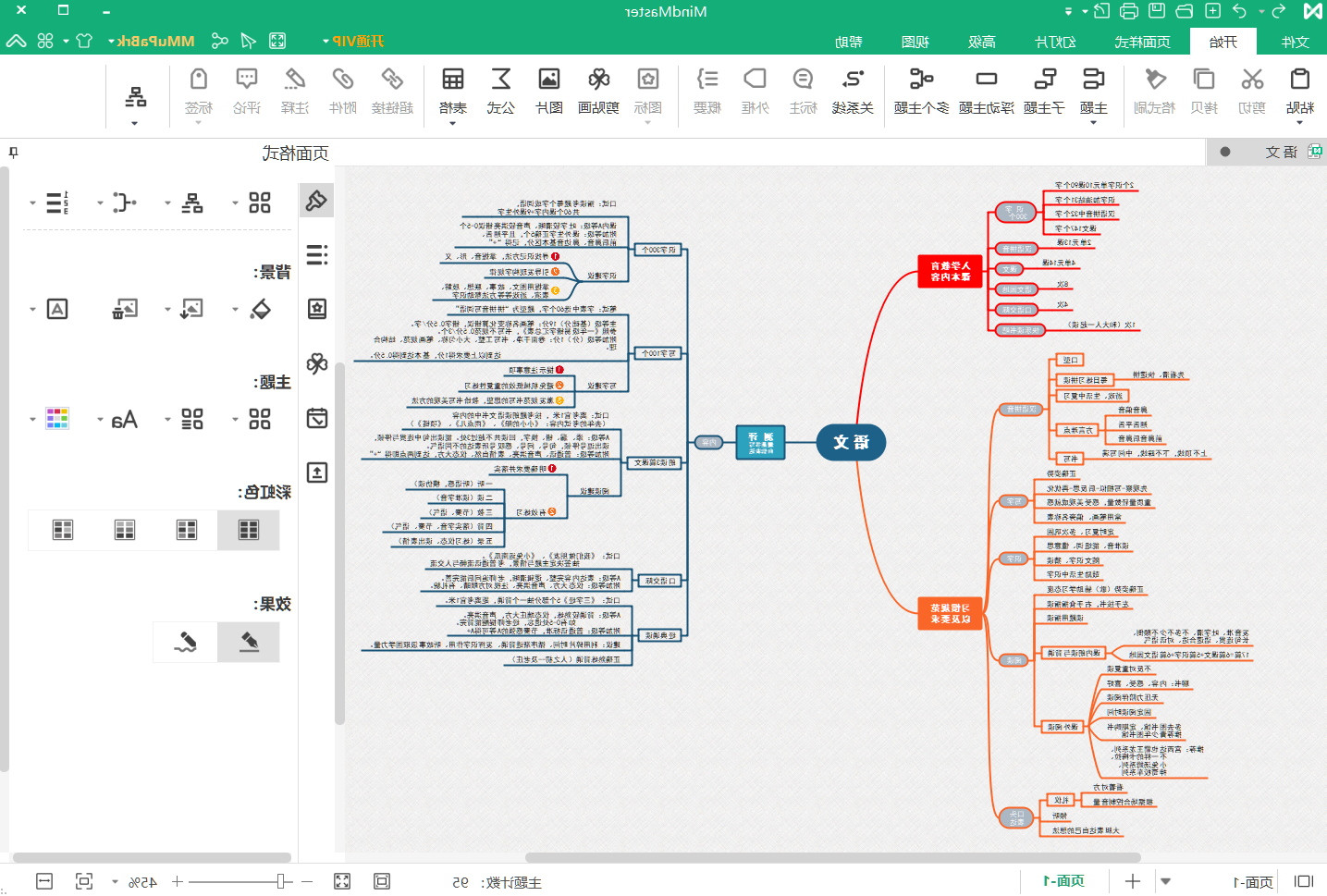Switch to Slideshow (幻灯片) tab

click(x=1055, y=42)
